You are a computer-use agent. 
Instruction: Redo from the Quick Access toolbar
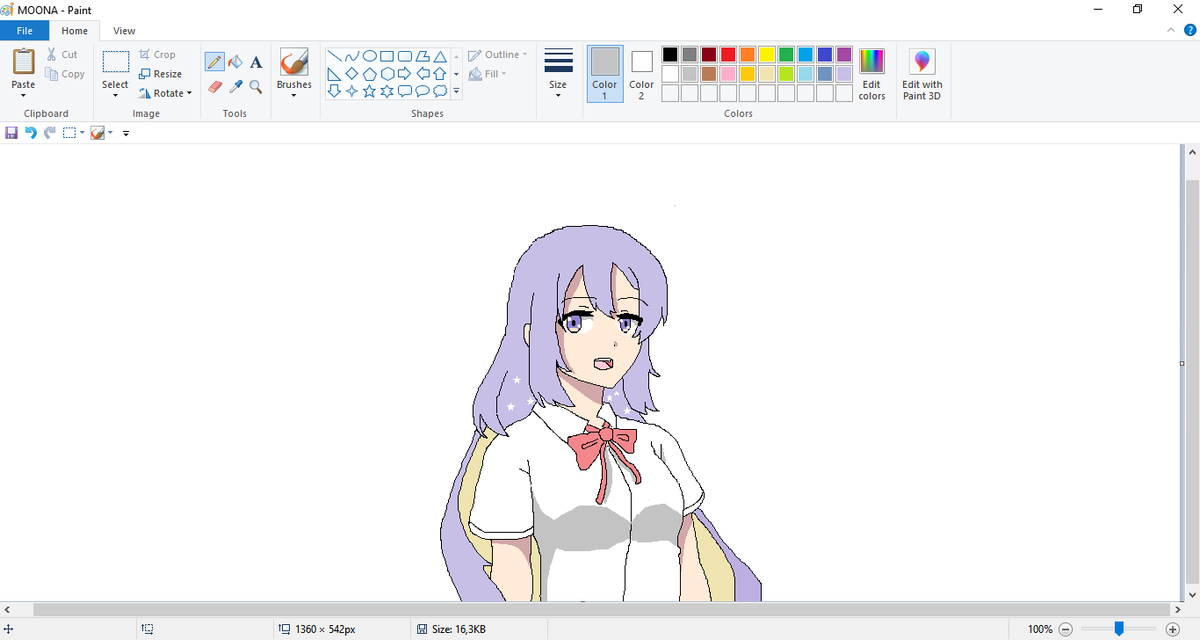tap(48, 132)
